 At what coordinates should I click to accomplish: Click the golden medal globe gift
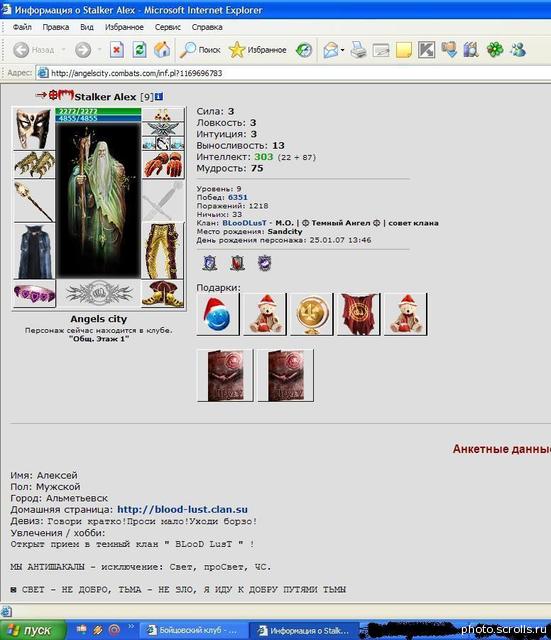[311, 314]
